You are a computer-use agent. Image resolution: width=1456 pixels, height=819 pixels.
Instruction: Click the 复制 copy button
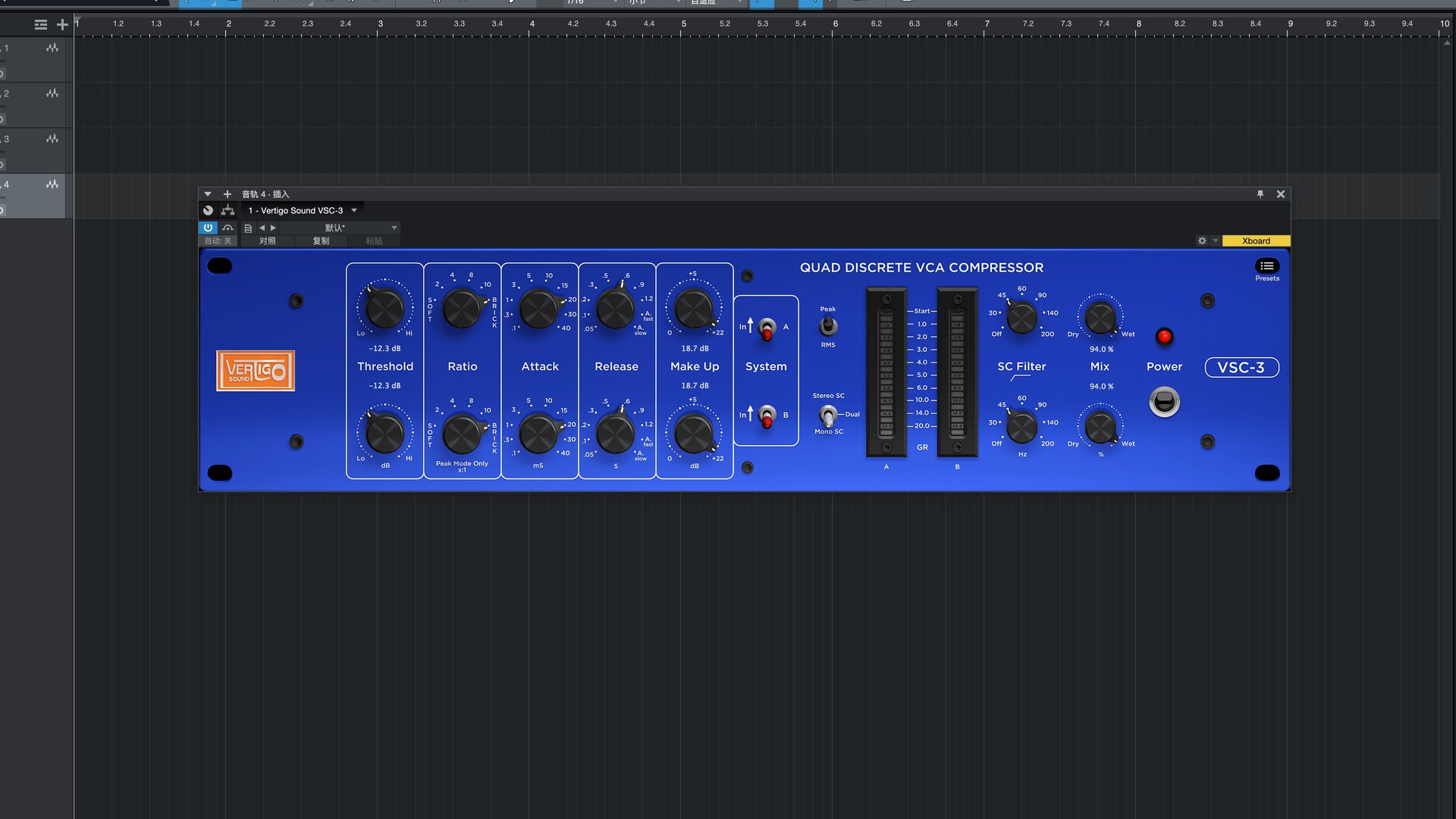click(x=321, y=240)
